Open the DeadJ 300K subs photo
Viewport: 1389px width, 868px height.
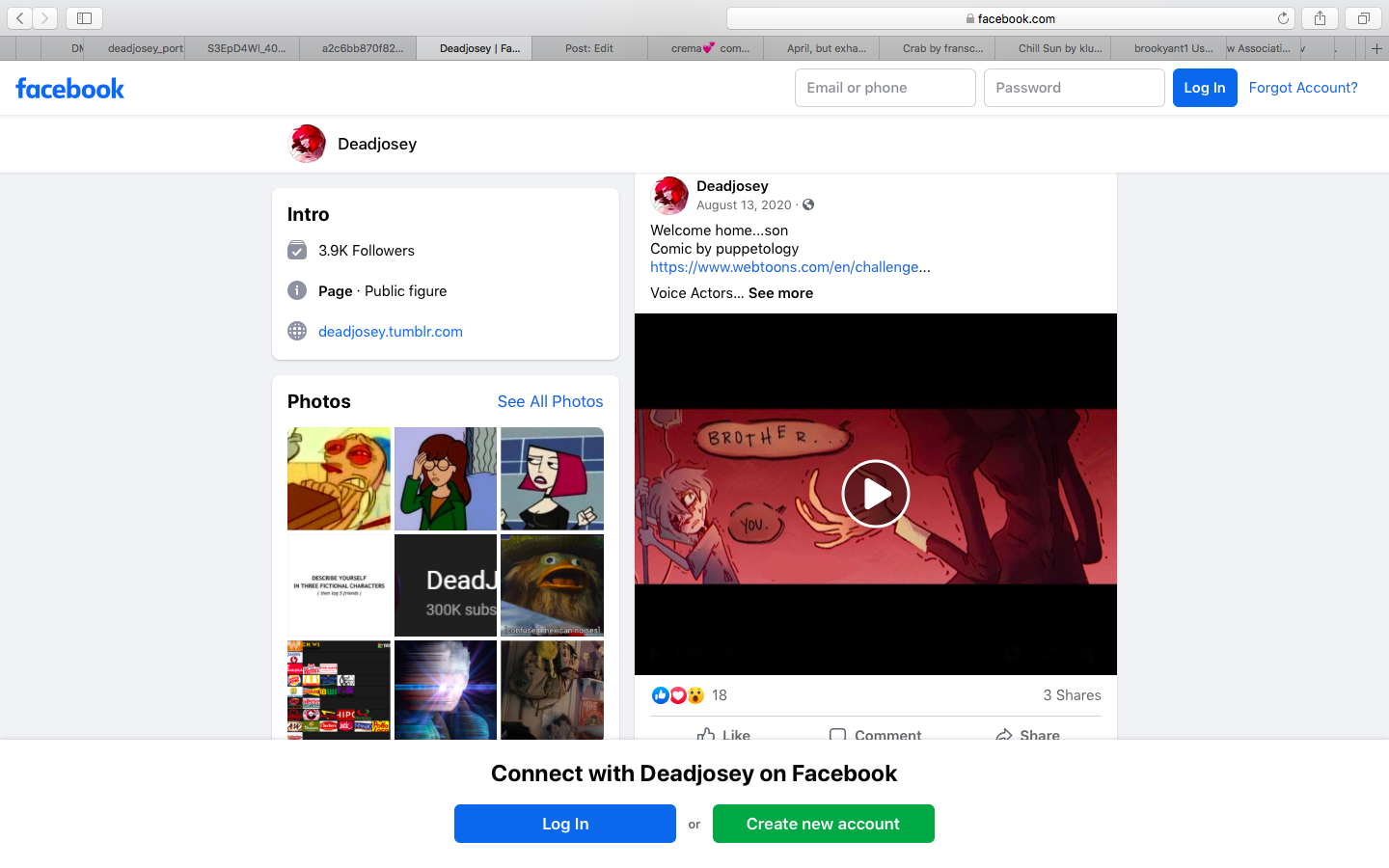pos(446,585)
